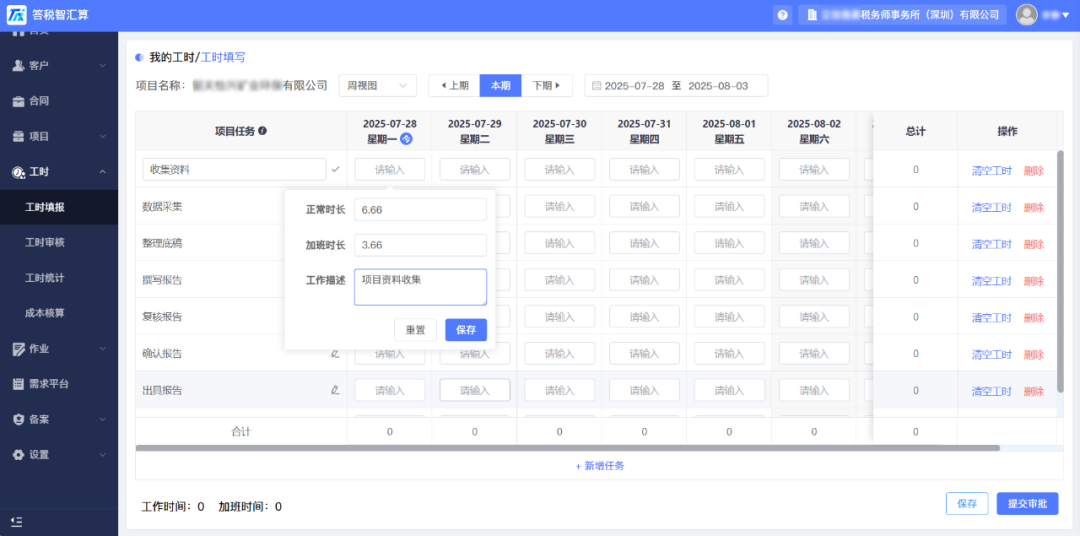Click the blue icon beside 星期一
The image size is (1080, 536).
[406, 138]
